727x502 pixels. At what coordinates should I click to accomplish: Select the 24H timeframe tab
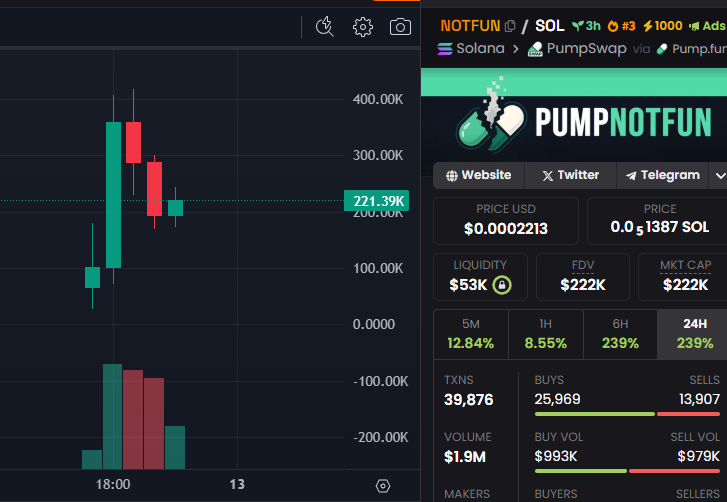pyautogui.click(x=694, y=334)
